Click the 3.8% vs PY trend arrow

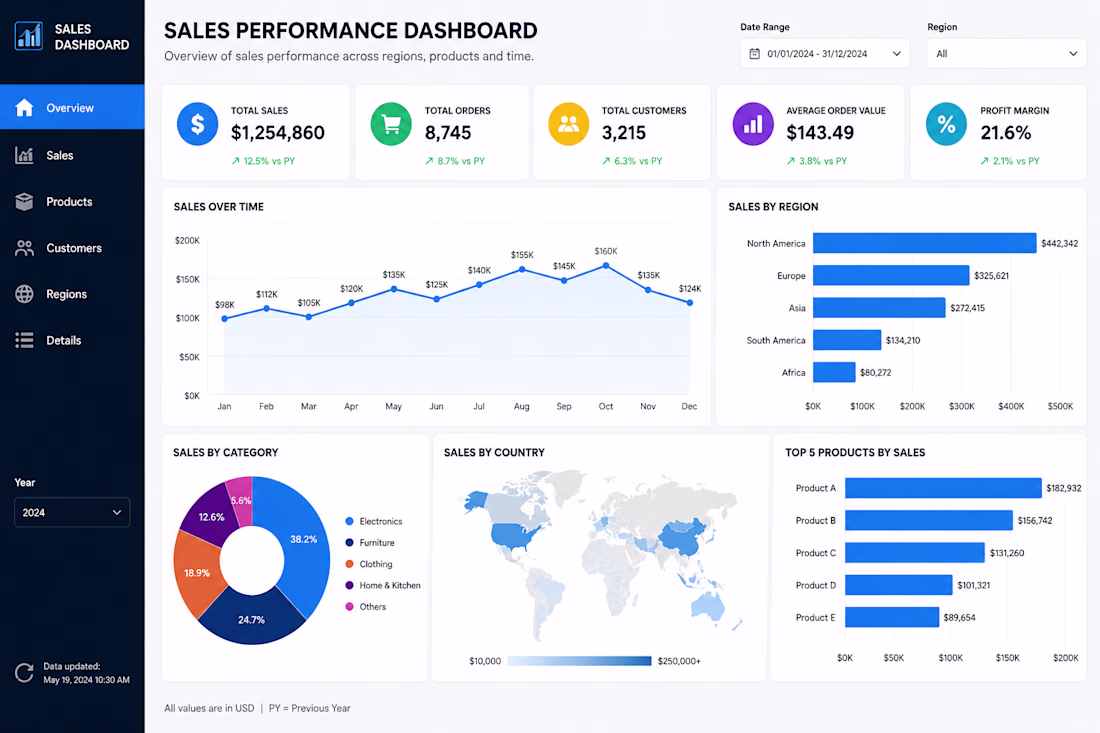(791, 161)
